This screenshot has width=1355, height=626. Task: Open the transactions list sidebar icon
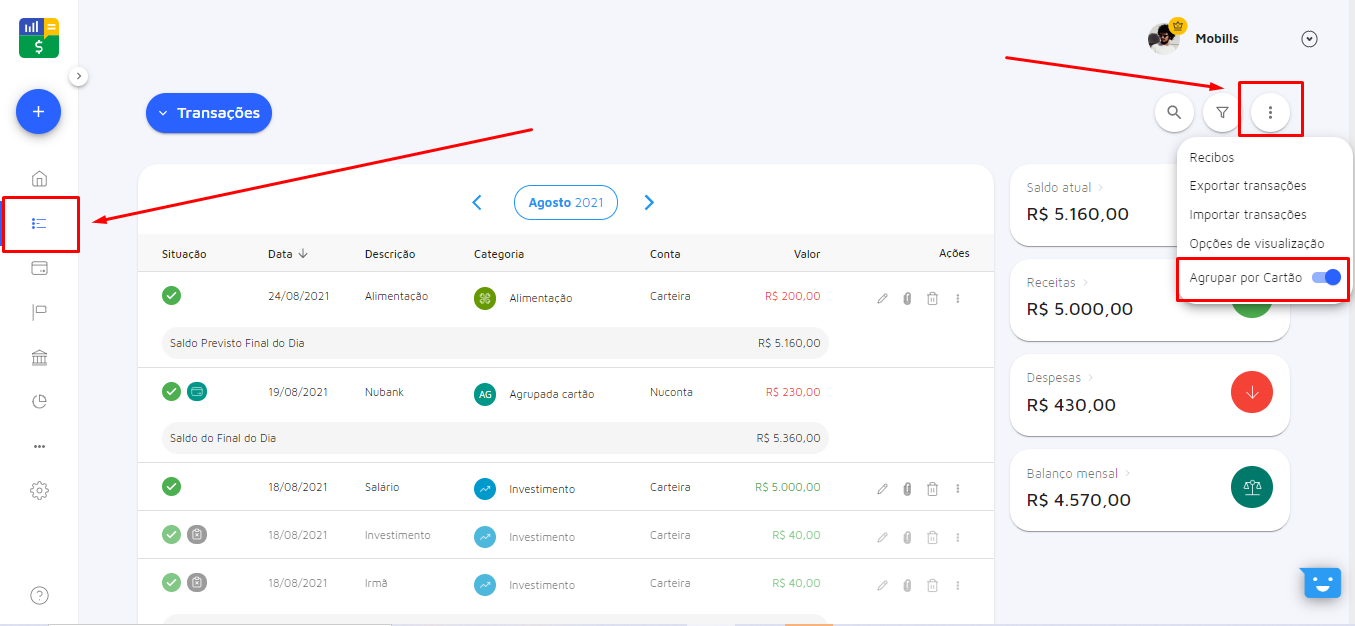coord(39,223)
